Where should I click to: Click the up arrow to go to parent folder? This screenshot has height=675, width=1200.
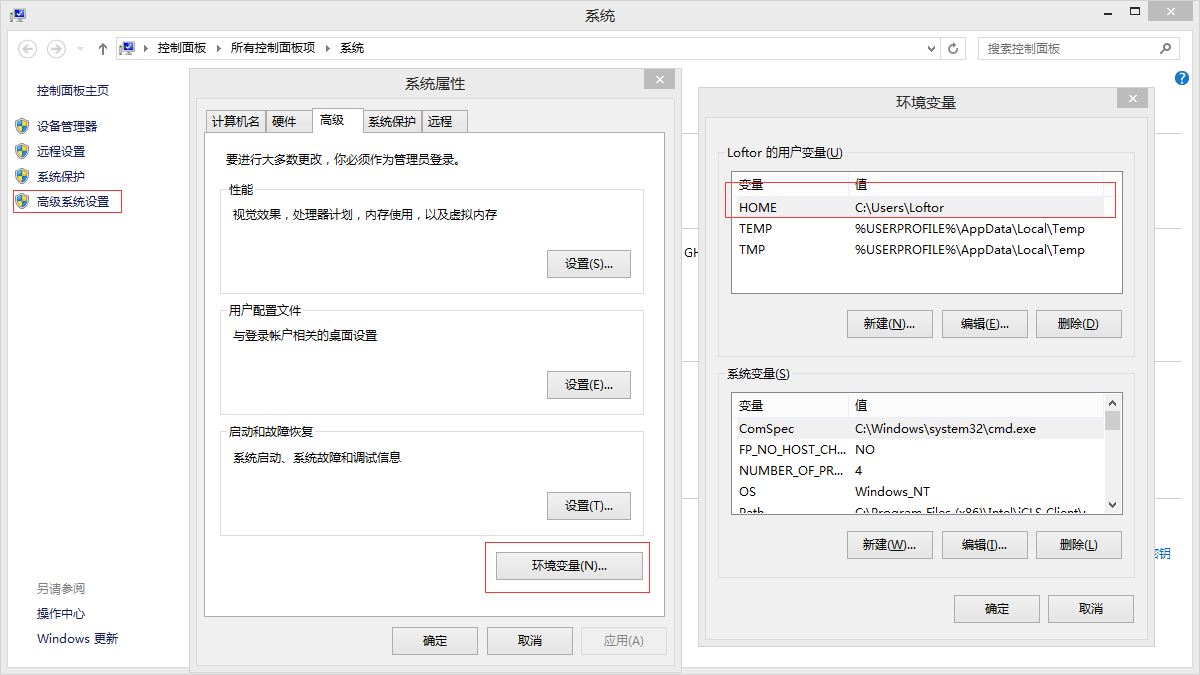102,47
